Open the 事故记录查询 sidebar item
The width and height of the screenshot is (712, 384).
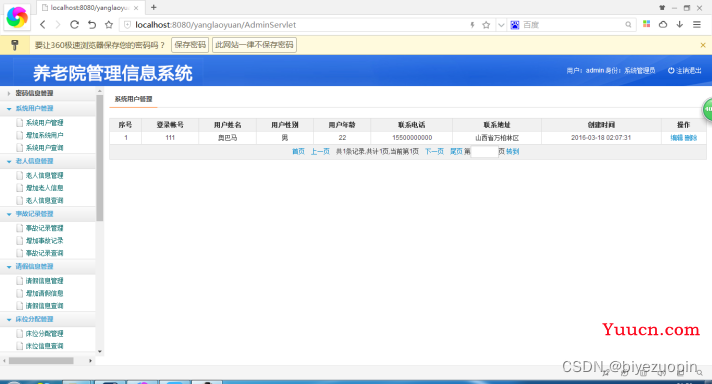coord(44,253)
